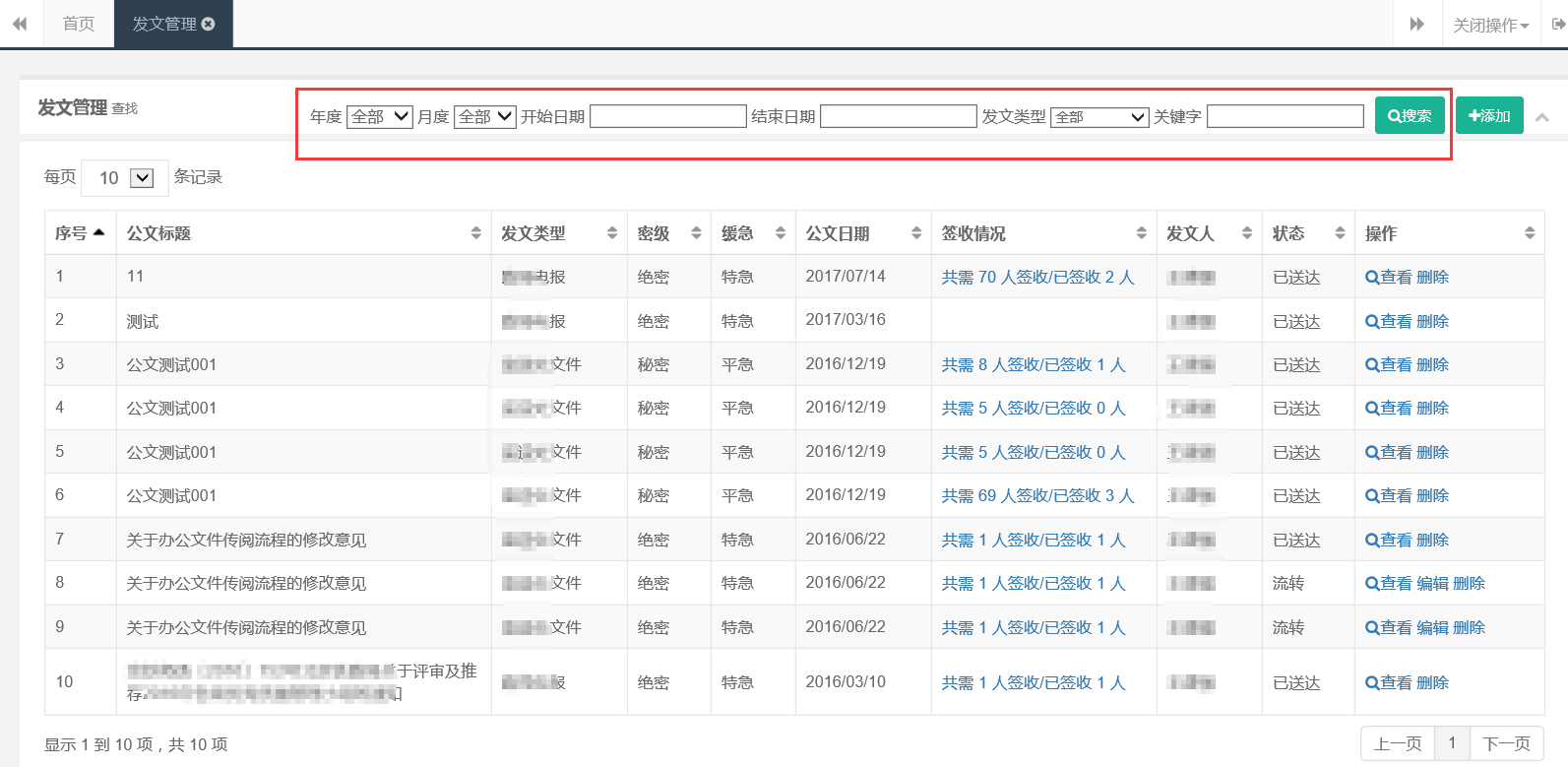The image size is (1568, 767).
Task: Click 编辑 for row 9
Action: pyautogui.click(x=1433, y=627)
